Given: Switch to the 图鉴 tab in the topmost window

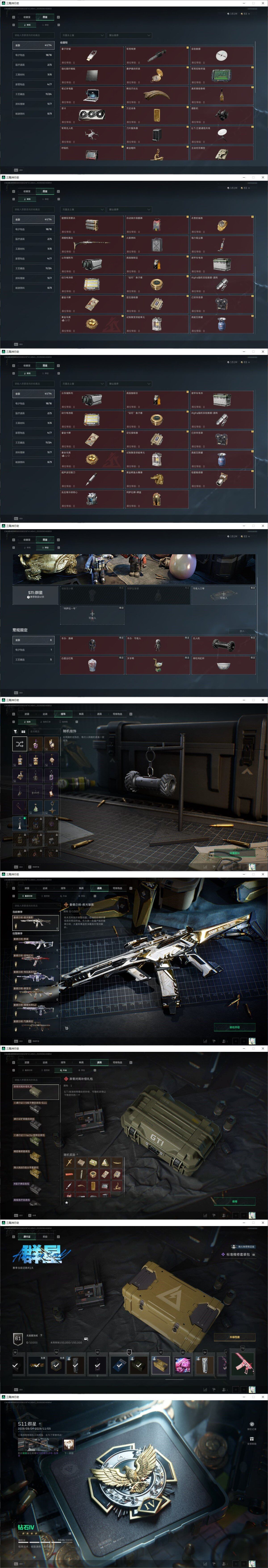Looking at the screenshot, I should [45, 17].
